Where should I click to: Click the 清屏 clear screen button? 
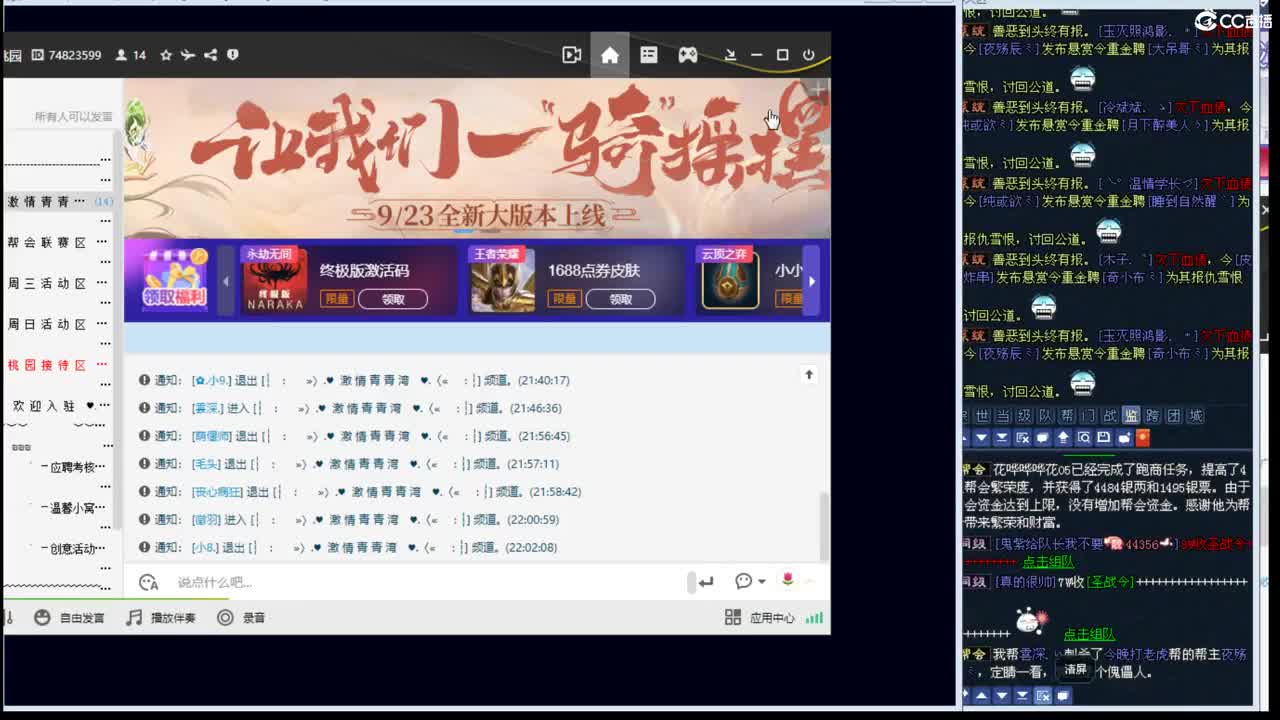tap(1075, 669)
